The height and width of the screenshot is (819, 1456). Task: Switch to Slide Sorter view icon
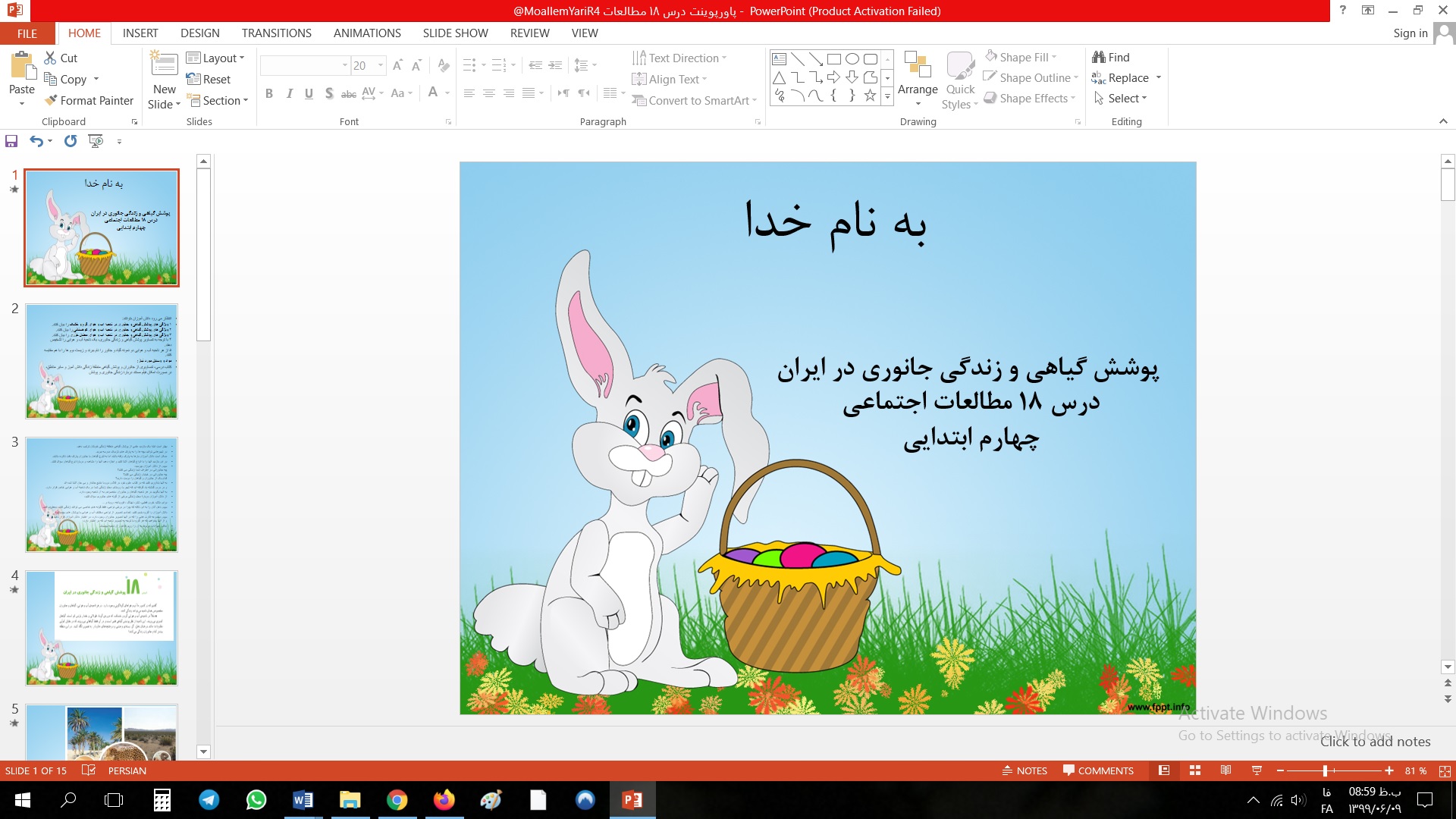(x=1195, y=770)
